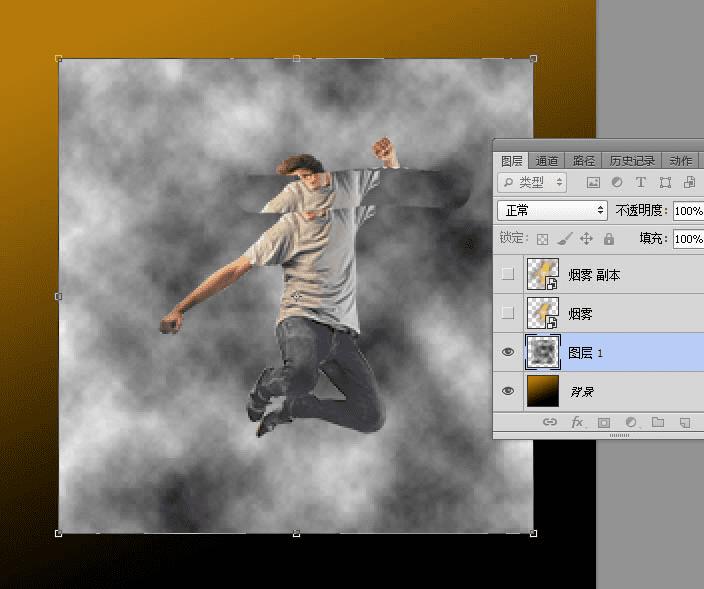Show the 烟雾 layer
Viewport: 704px width, 589px height.
point(508,313)
